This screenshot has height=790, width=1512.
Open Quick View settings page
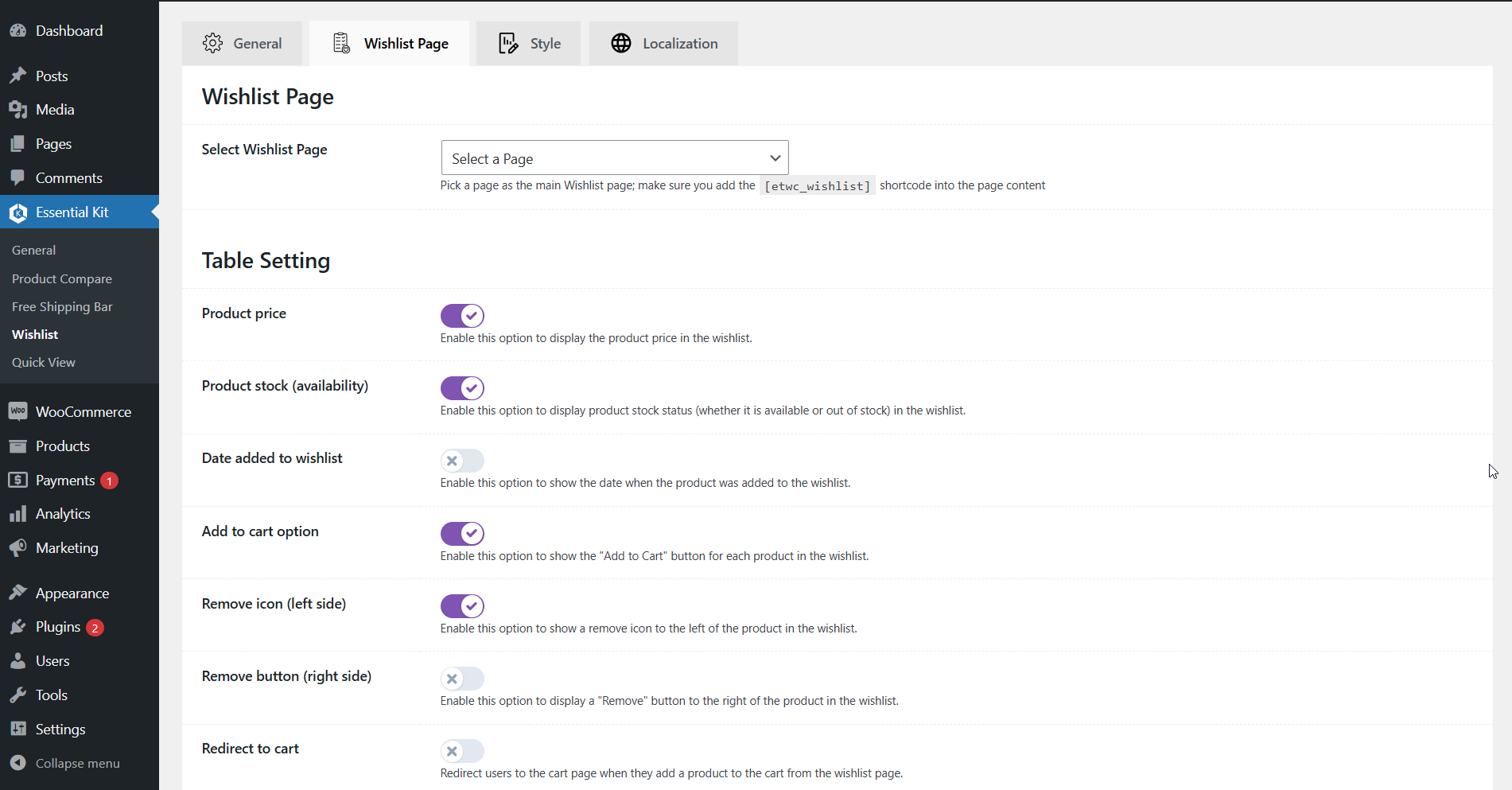44,363
